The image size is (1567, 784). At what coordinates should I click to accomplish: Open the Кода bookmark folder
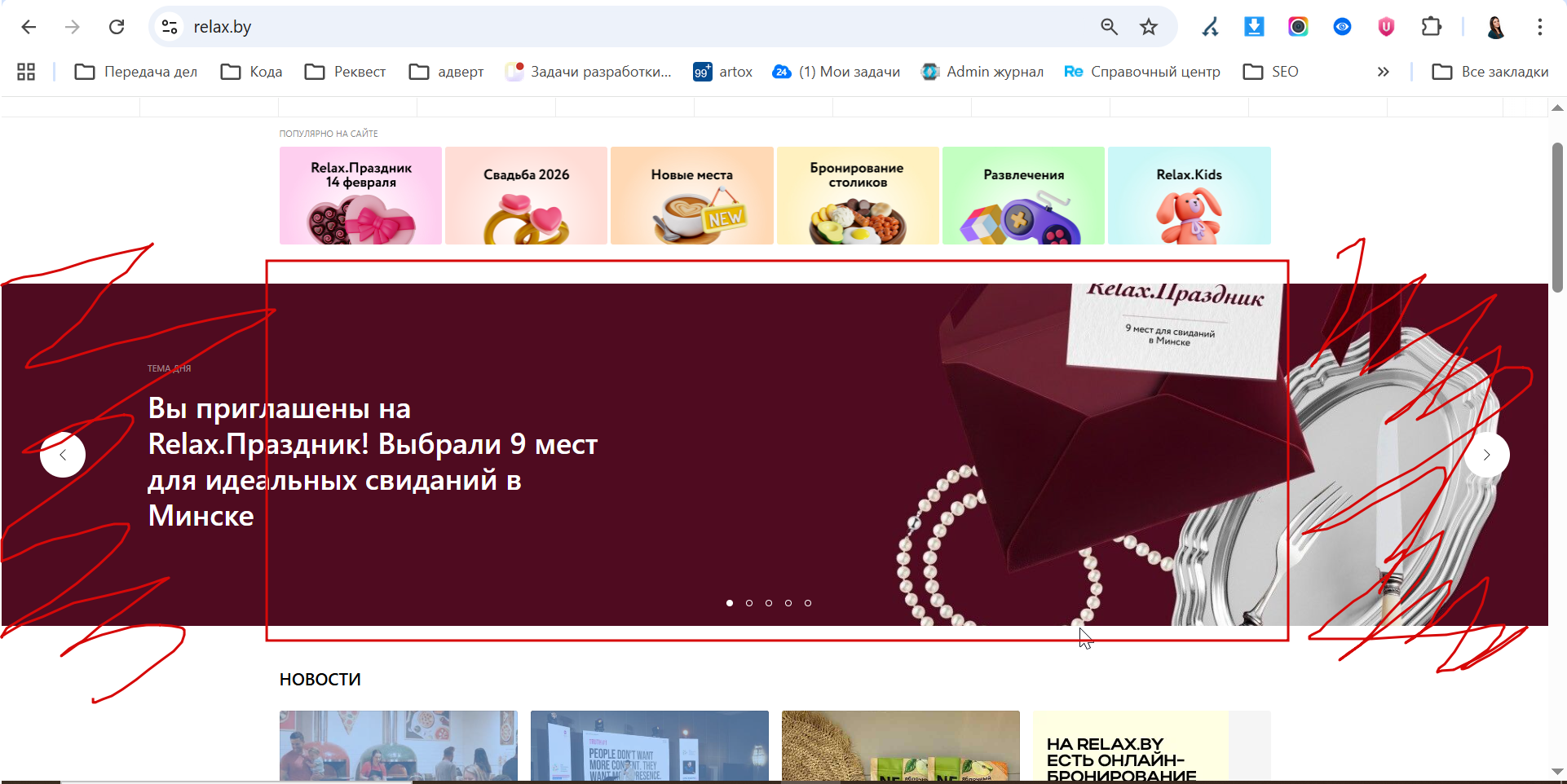point(252,72)
